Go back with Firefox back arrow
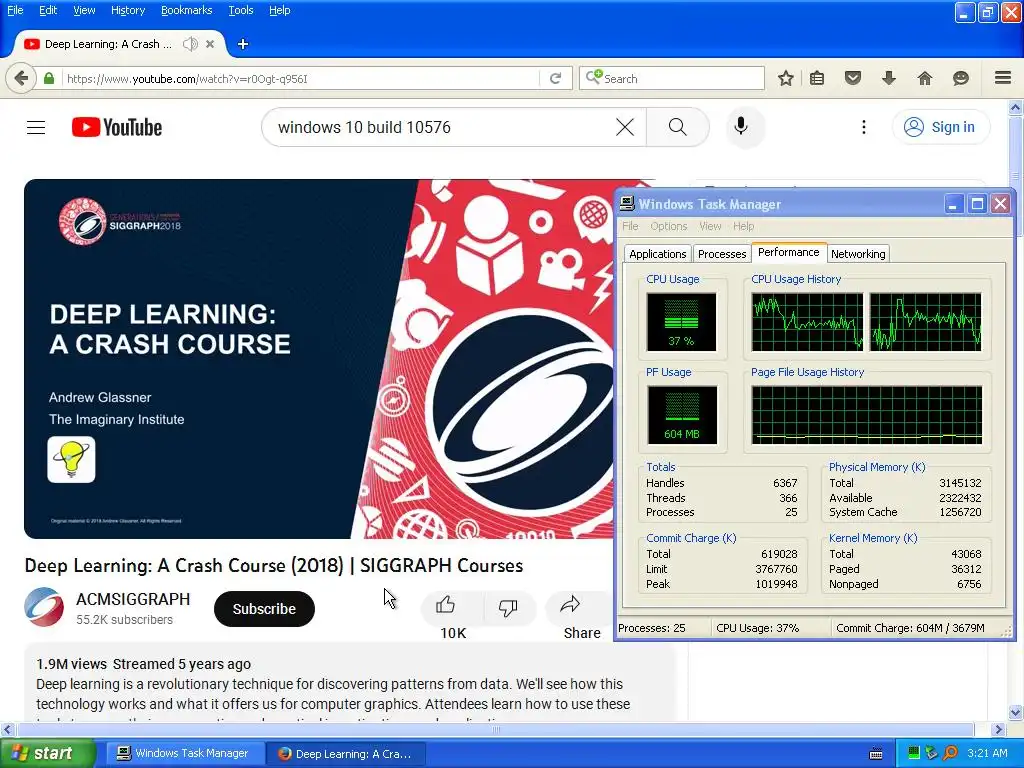The image size is (1024, 768). tap(21, 78)
